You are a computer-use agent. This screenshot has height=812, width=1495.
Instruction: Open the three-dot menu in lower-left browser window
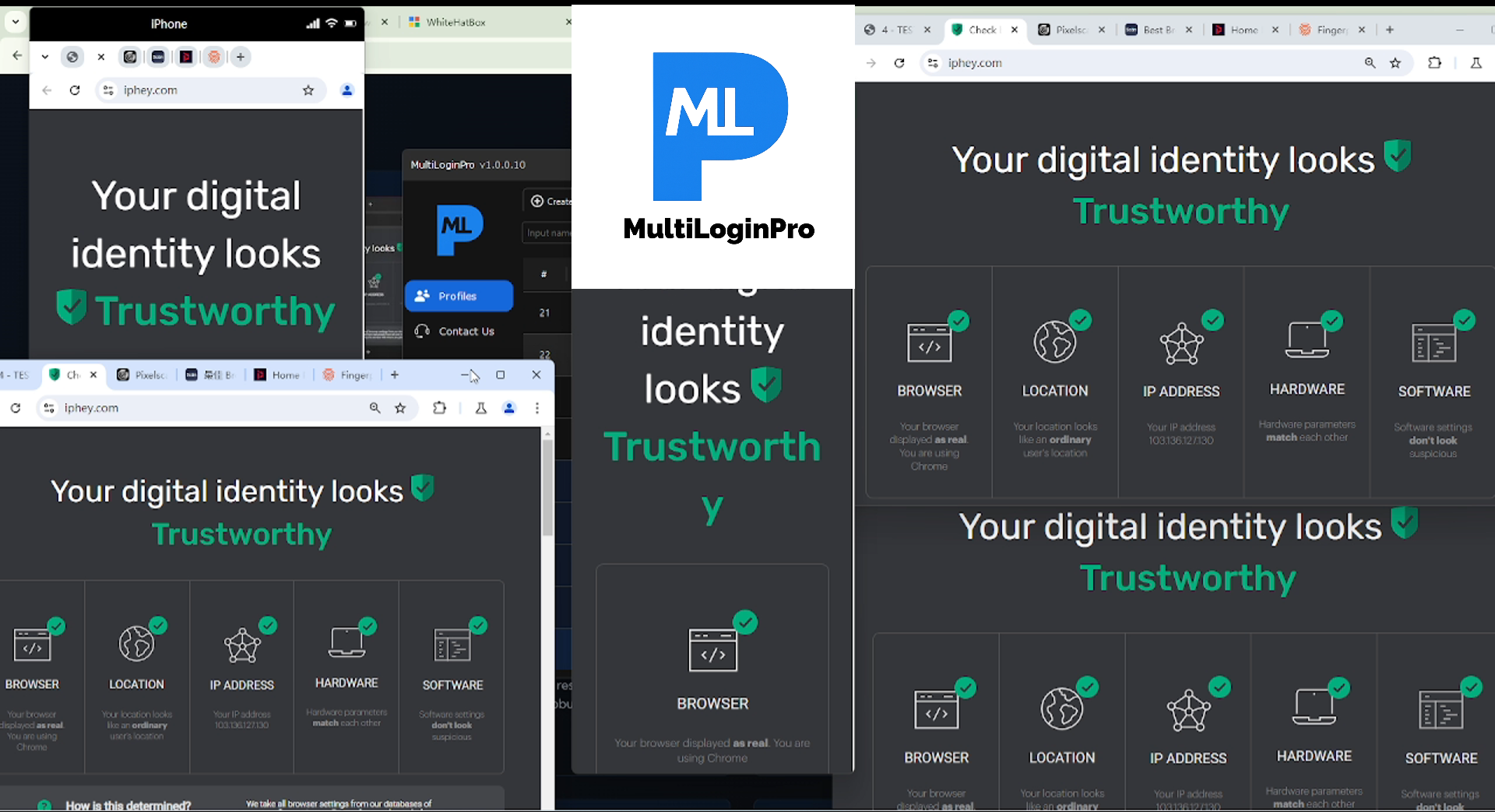[537, 408]
